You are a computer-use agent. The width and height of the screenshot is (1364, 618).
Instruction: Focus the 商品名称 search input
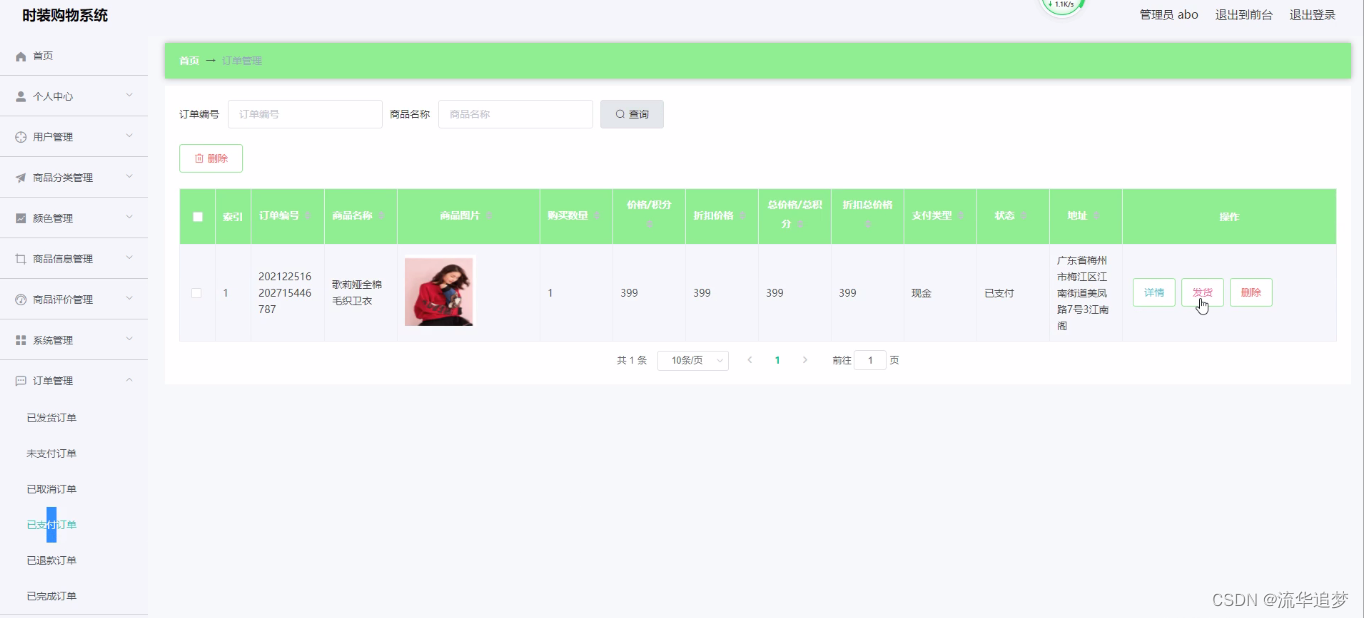point(515,114)
